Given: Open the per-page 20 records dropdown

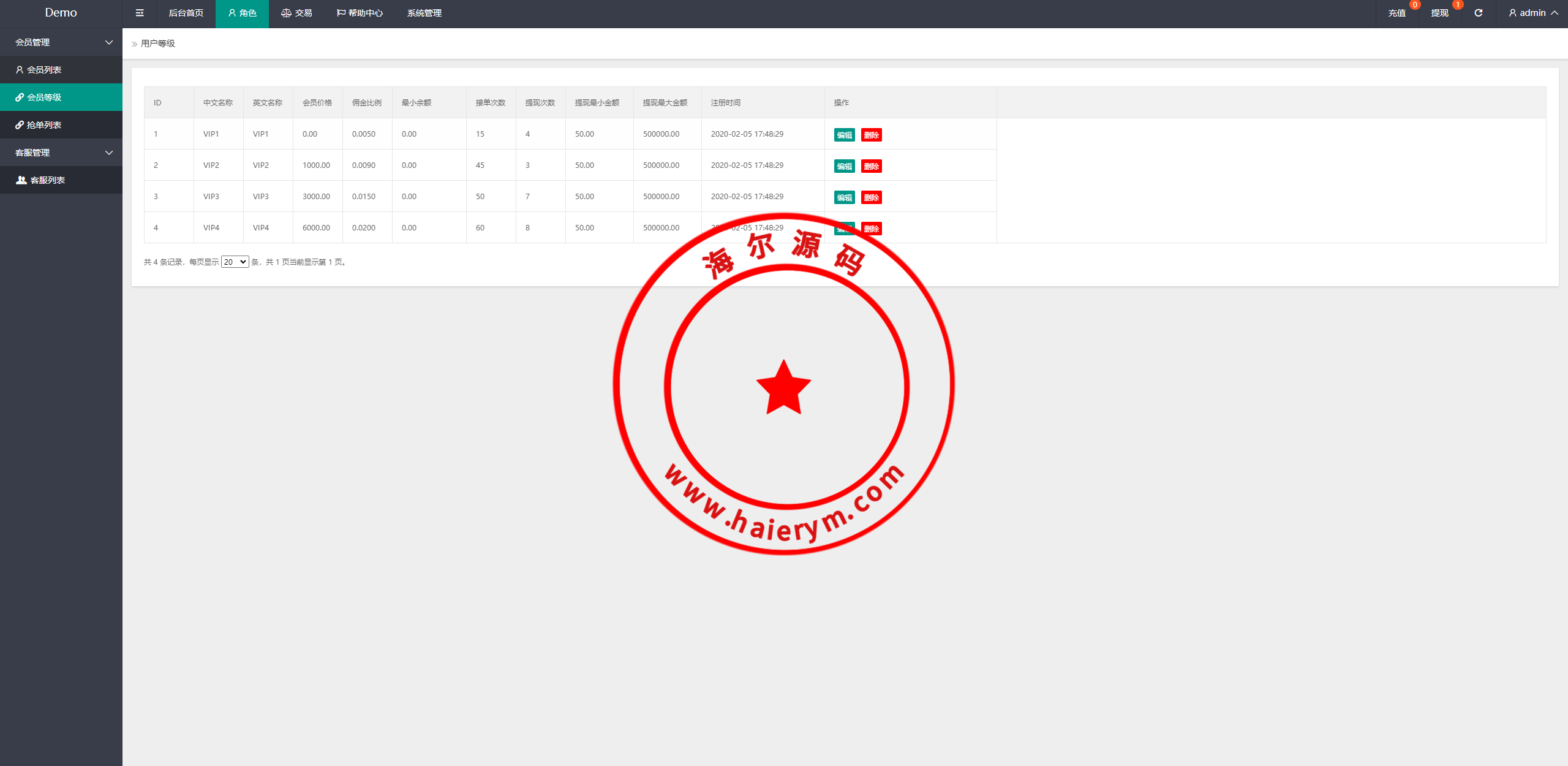Looking at the screenshot, I should [235, 262].
